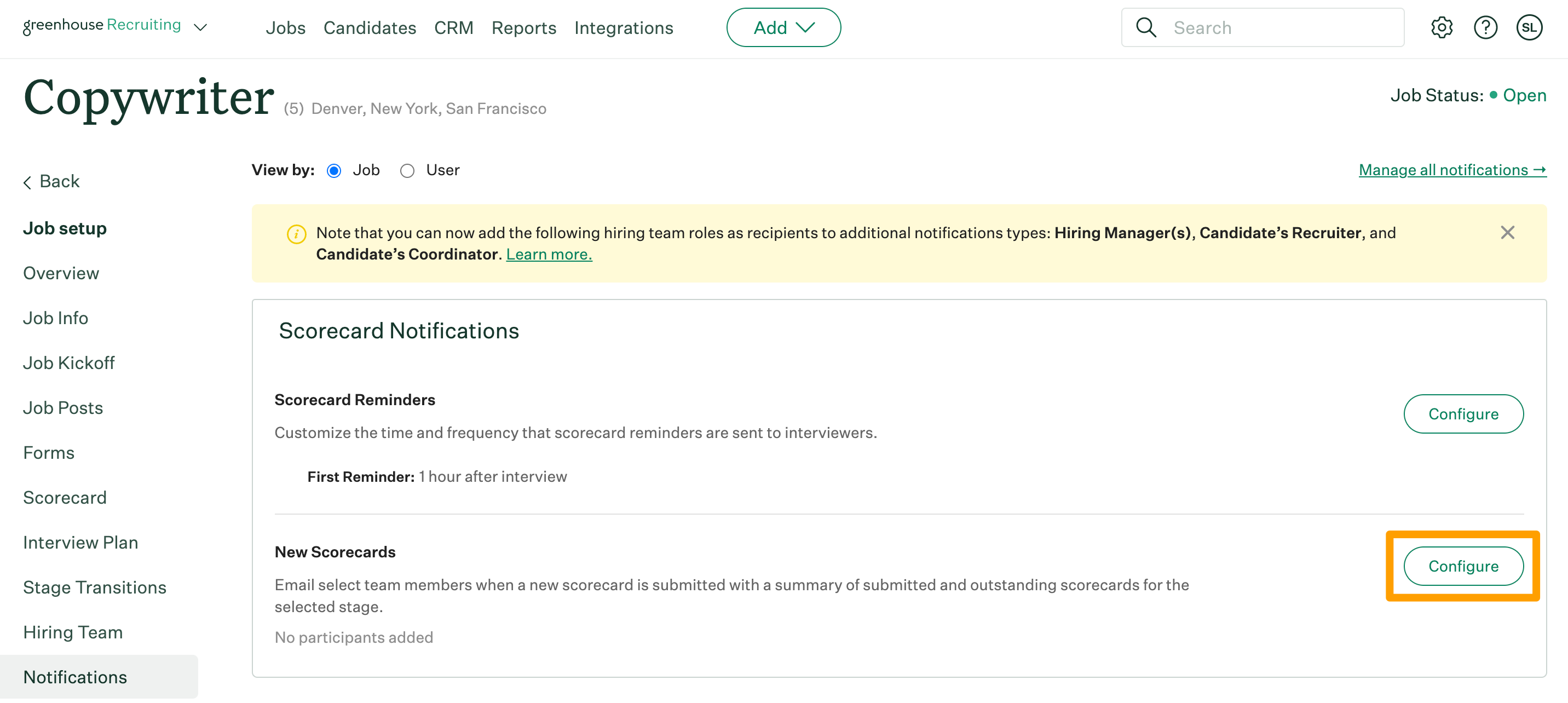Configure New Scorecards notifications
Image resolution: width=1568 pixels, height=703 pixels.
coord(1463,566)
